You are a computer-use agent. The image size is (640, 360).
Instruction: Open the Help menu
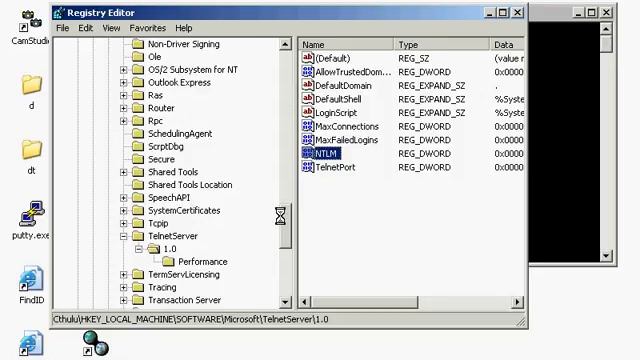(184, 28)
